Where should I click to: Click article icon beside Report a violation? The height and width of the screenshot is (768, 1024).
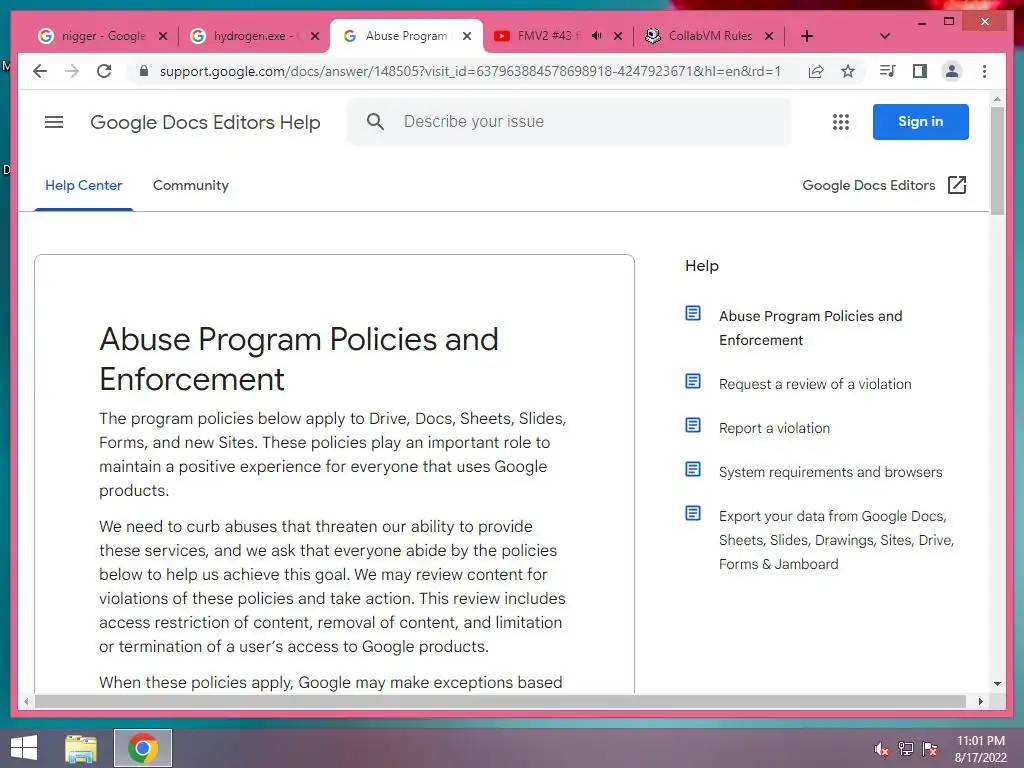[693, 425]
